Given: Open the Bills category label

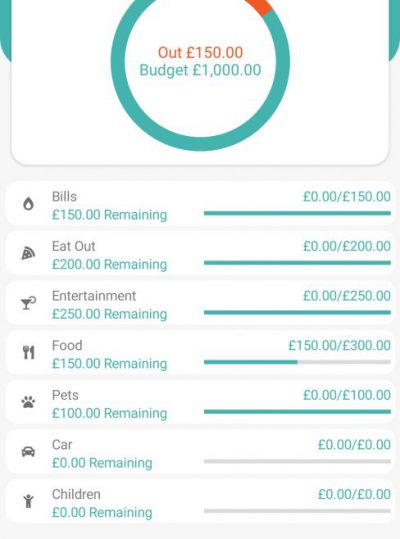Looking at the screenshot, I should (64, 197).
